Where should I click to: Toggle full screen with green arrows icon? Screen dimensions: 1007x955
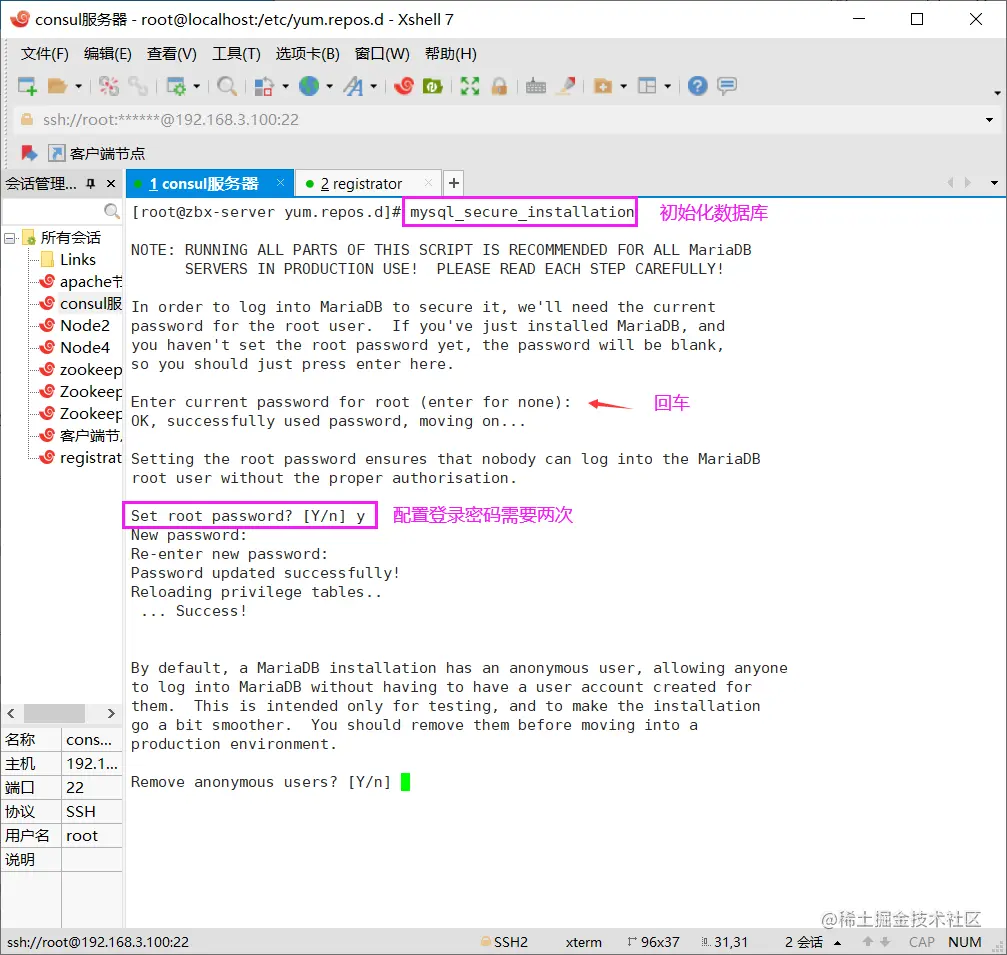click(x=469, y=85)
